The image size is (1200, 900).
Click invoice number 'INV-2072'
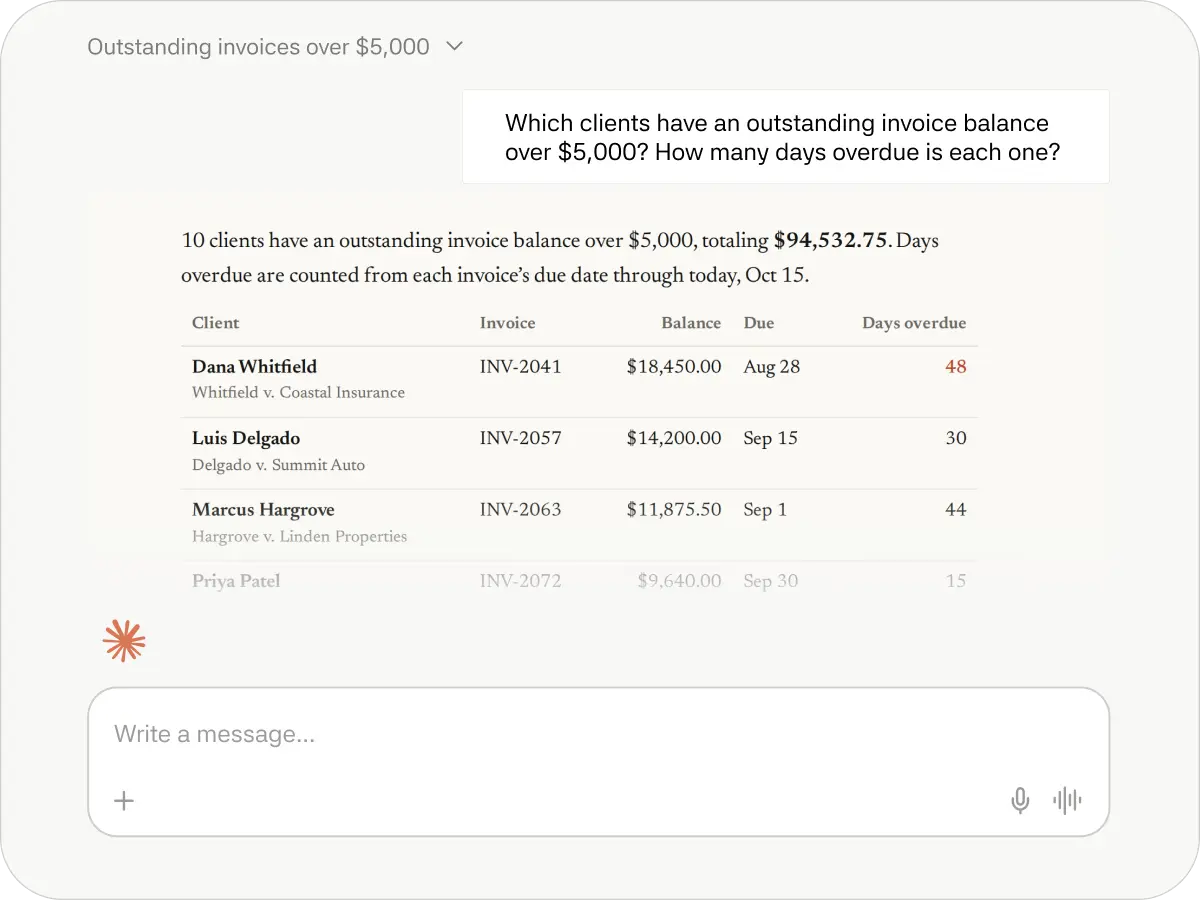pyautogui.click(x=520, y=581)
